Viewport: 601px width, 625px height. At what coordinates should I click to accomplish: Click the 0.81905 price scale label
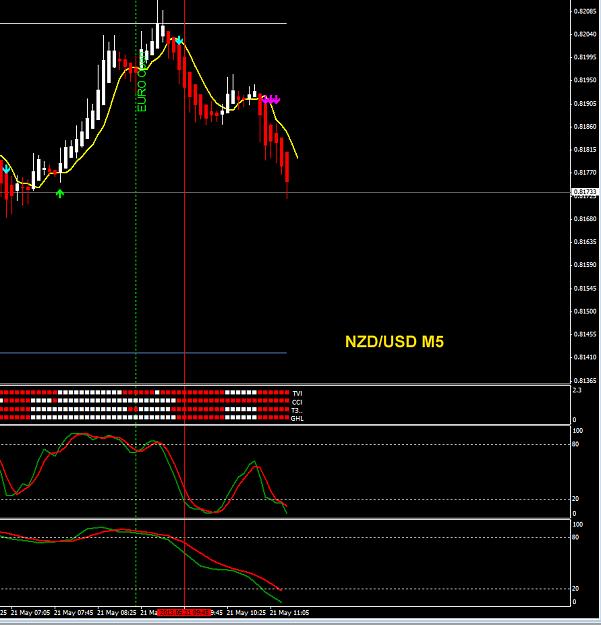pyautogui.click(x=585, y=104)
